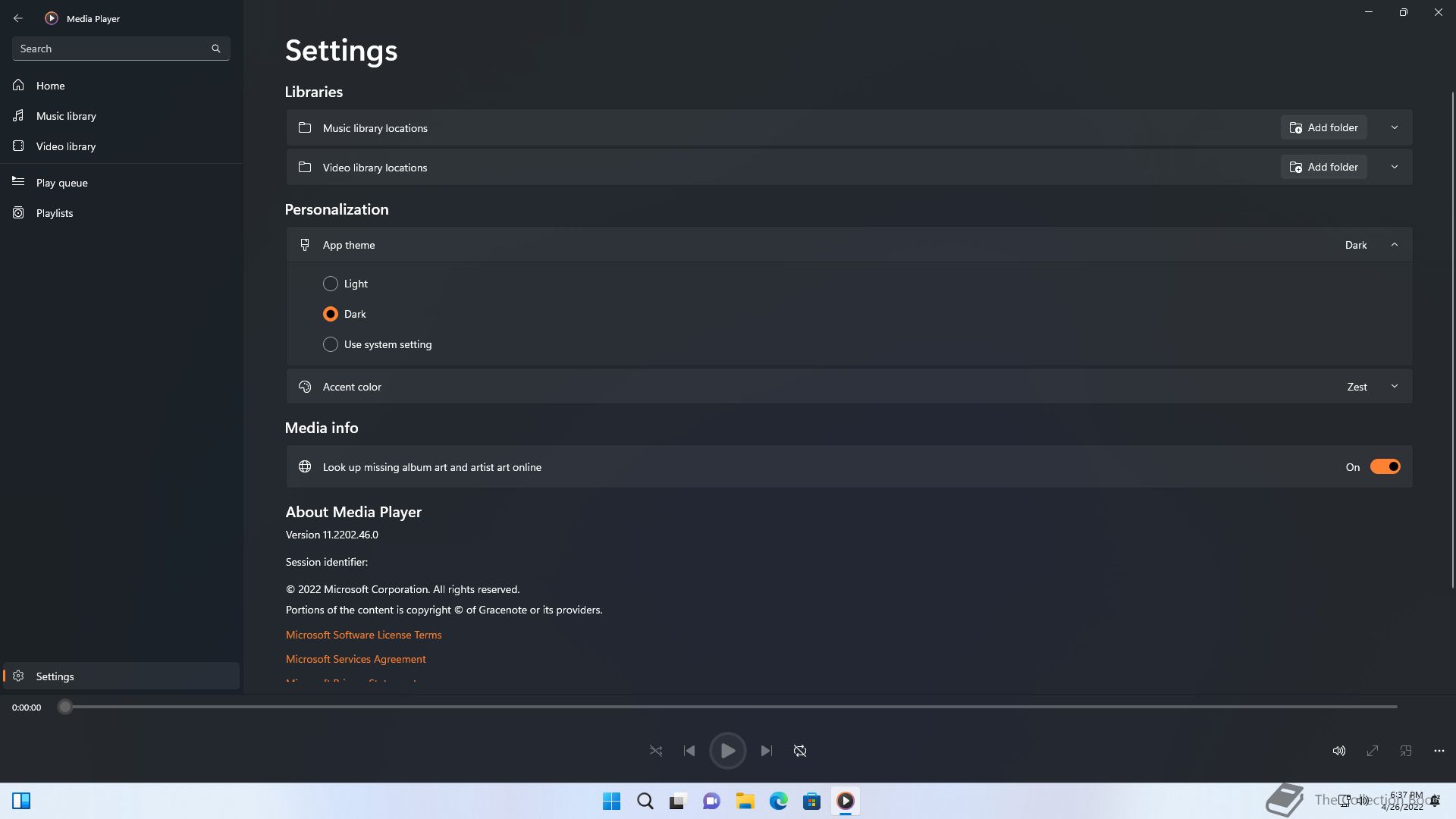1456x819 pixels.
Task: Open Playlists page
Action: (x=121, y=213)
